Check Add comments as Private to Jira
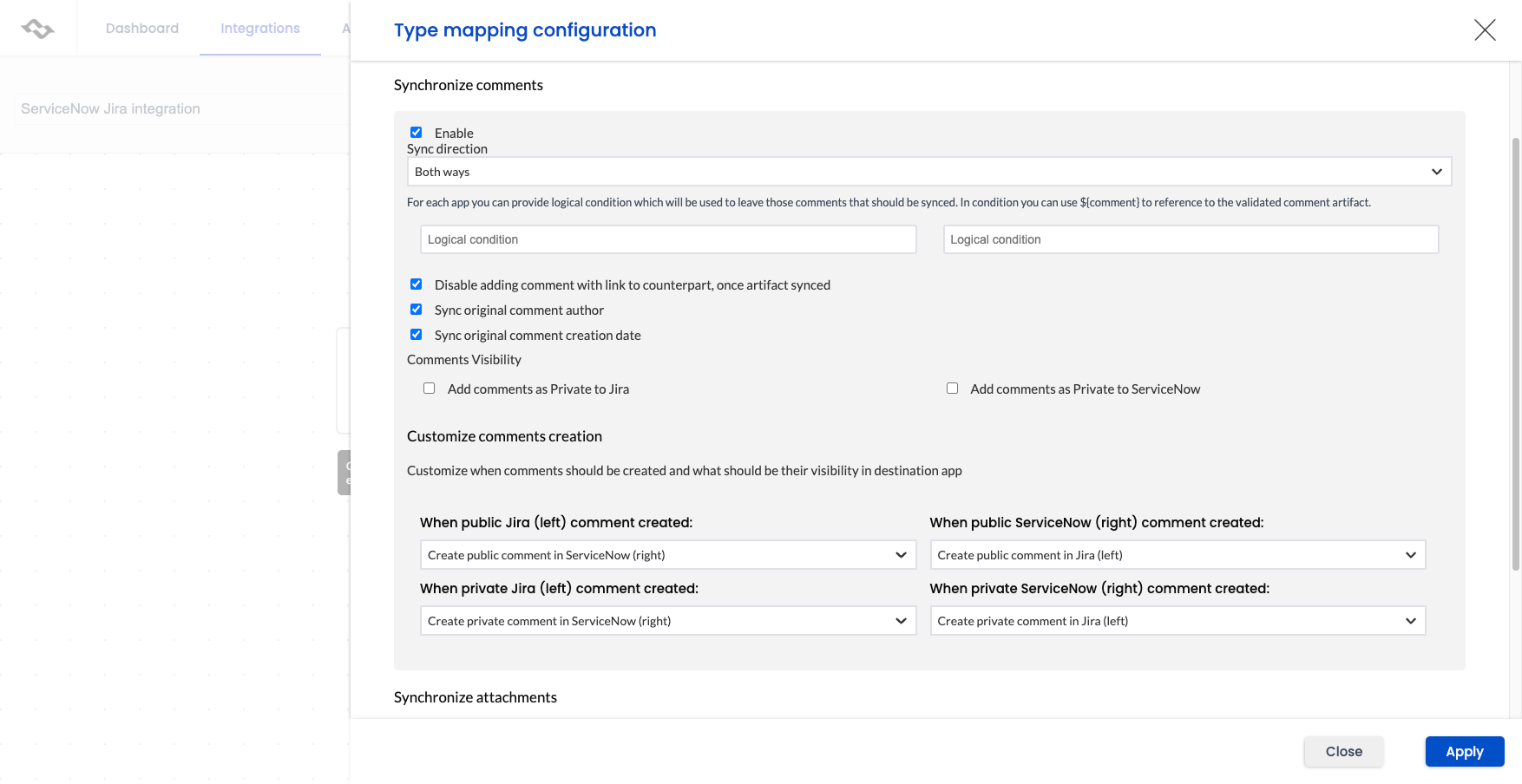Image resolution: width=1522 pixels, height=784 pixels. 430,389
